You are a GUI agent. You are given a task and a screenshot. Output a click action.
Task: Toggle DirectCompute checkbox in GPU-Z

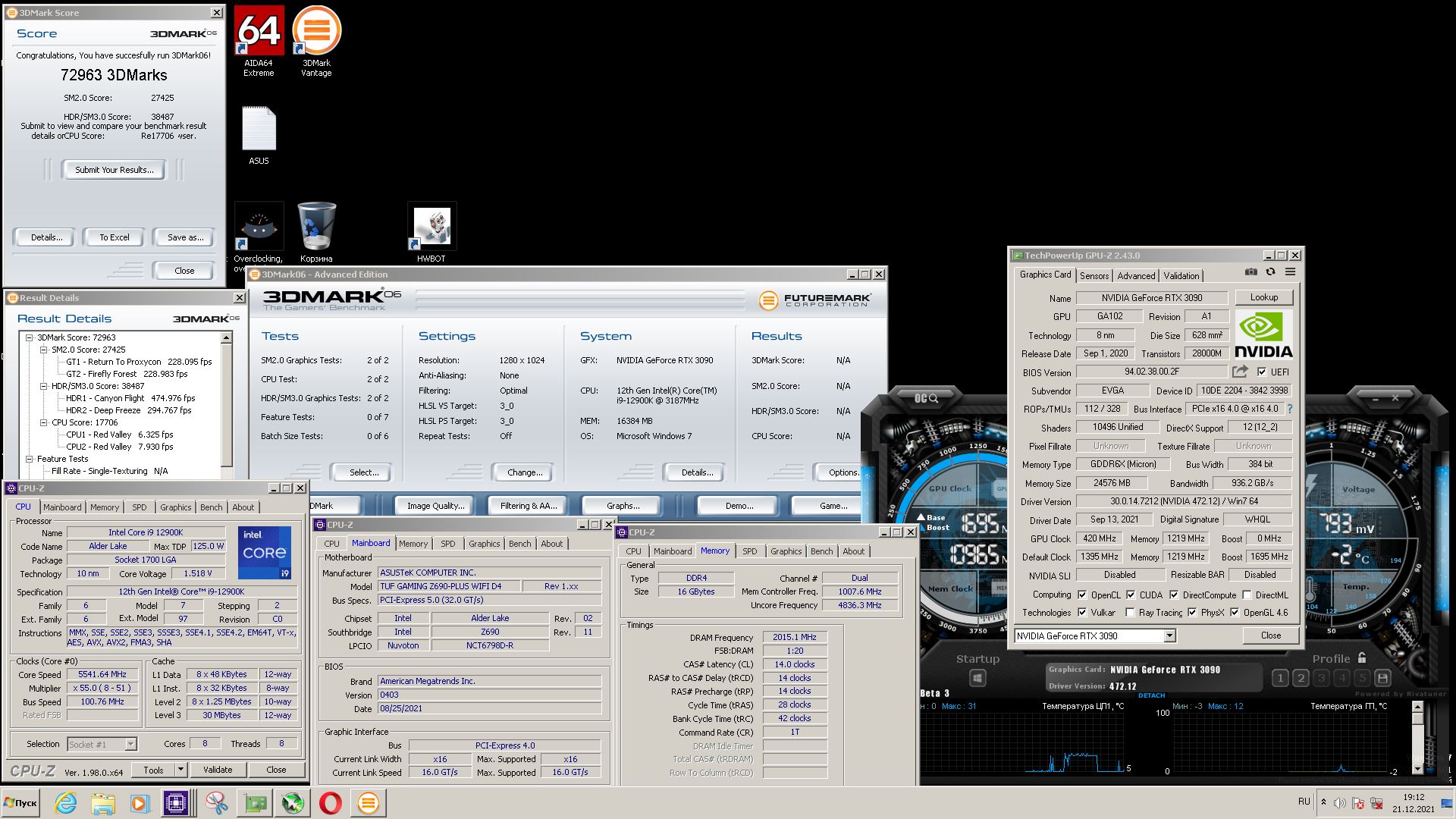coord(1174,595)
